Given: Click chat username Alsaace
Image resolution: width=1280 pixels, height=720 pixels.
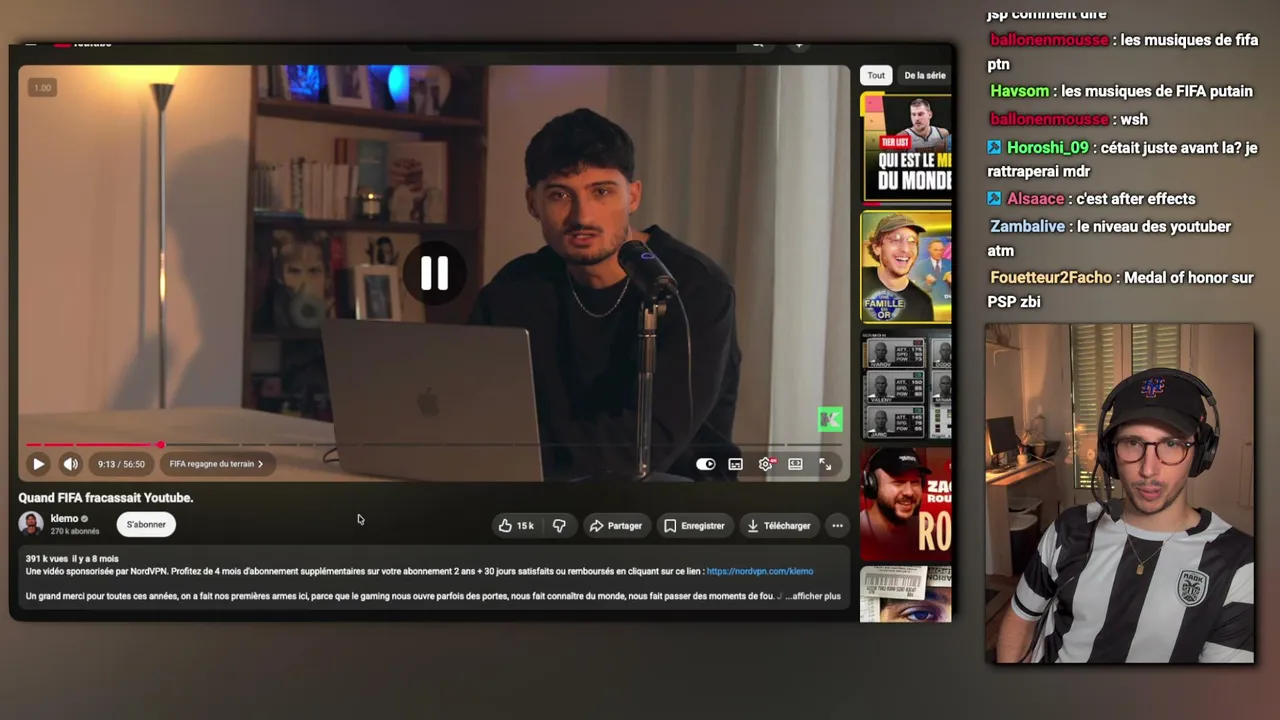Looking at the screenshot, I should [1035, 199].
